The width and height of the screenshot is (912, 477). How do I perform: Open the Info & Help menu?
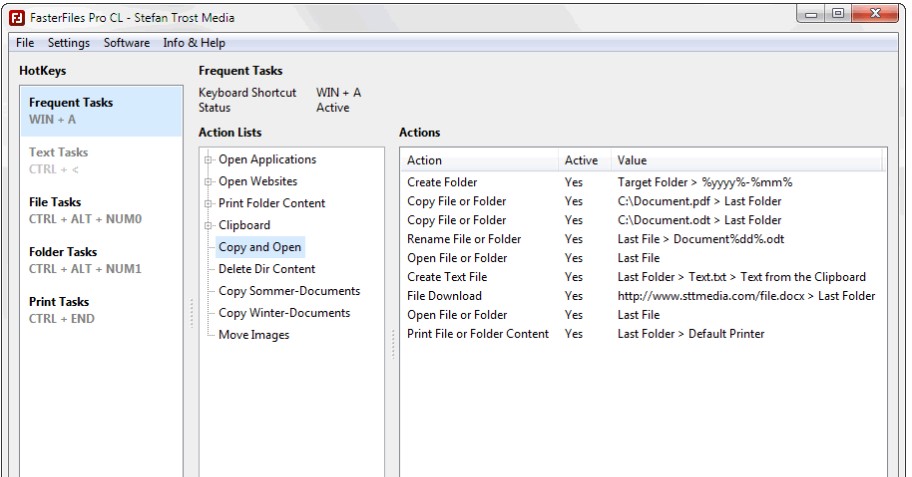coord(194,43)
